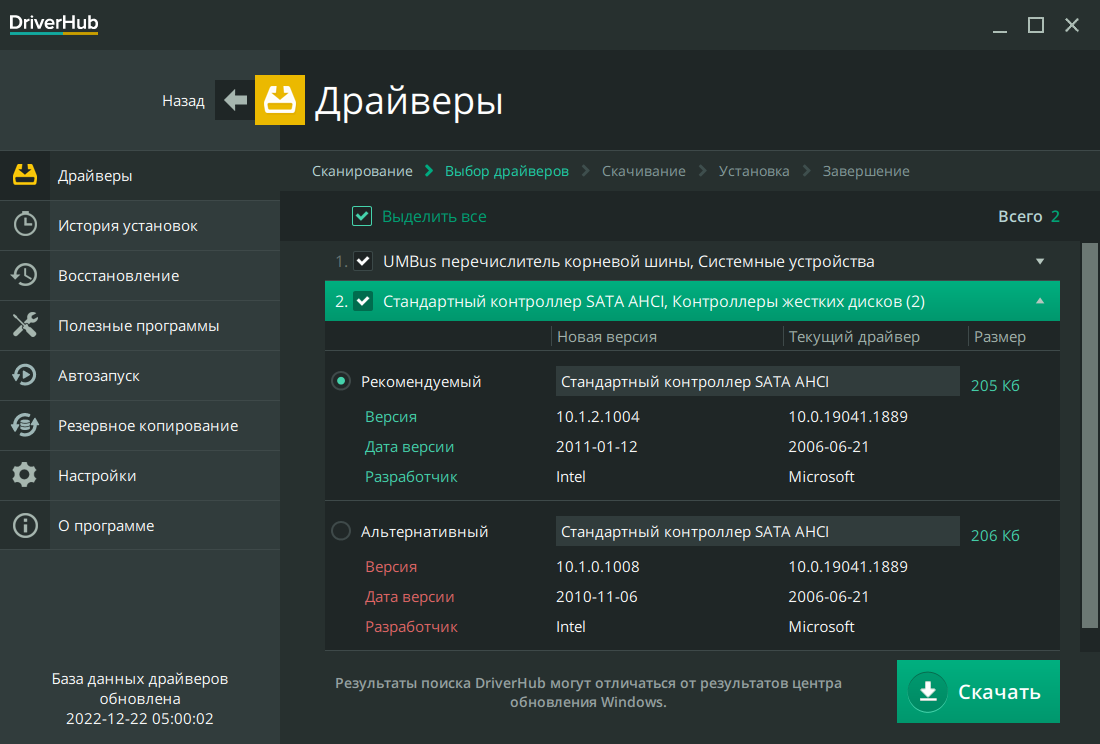Click the Restore (Восстановление) icon
This screenshot has width=1100, height=744.
(x=25, y=276)
